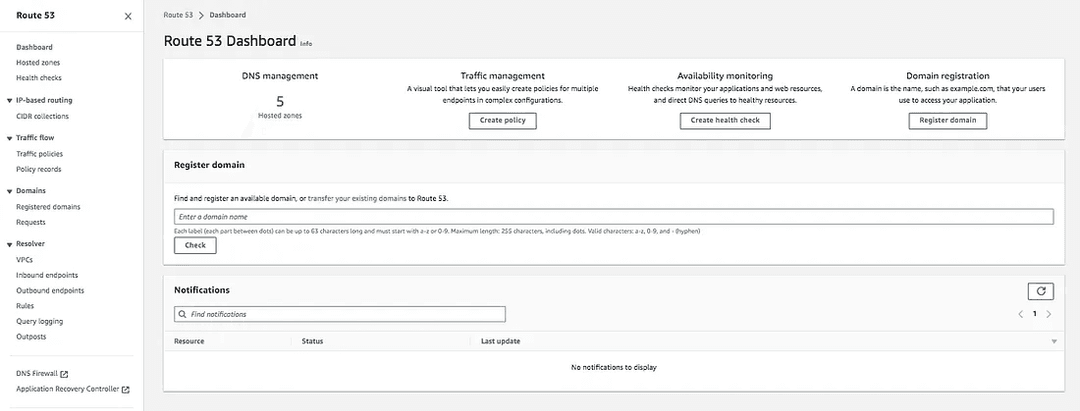1080x411 pixels.
Task: Open Hosted zones in the sidebar
Action: click(38, 63)
